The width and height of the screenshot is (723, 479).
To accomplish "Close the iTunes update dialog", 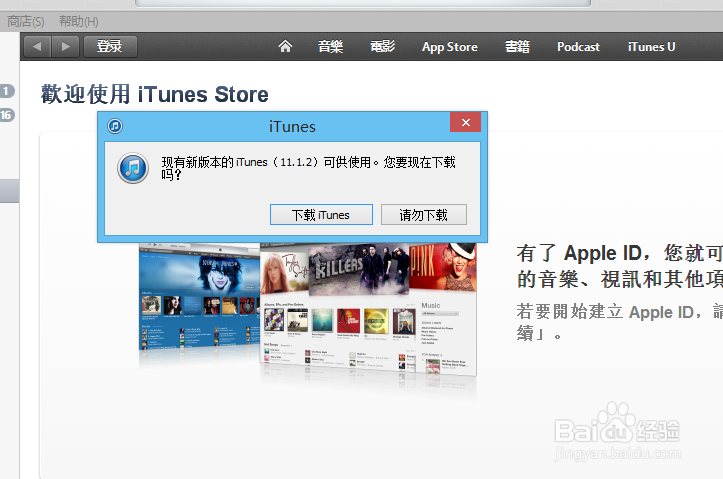I will (466, 122).
